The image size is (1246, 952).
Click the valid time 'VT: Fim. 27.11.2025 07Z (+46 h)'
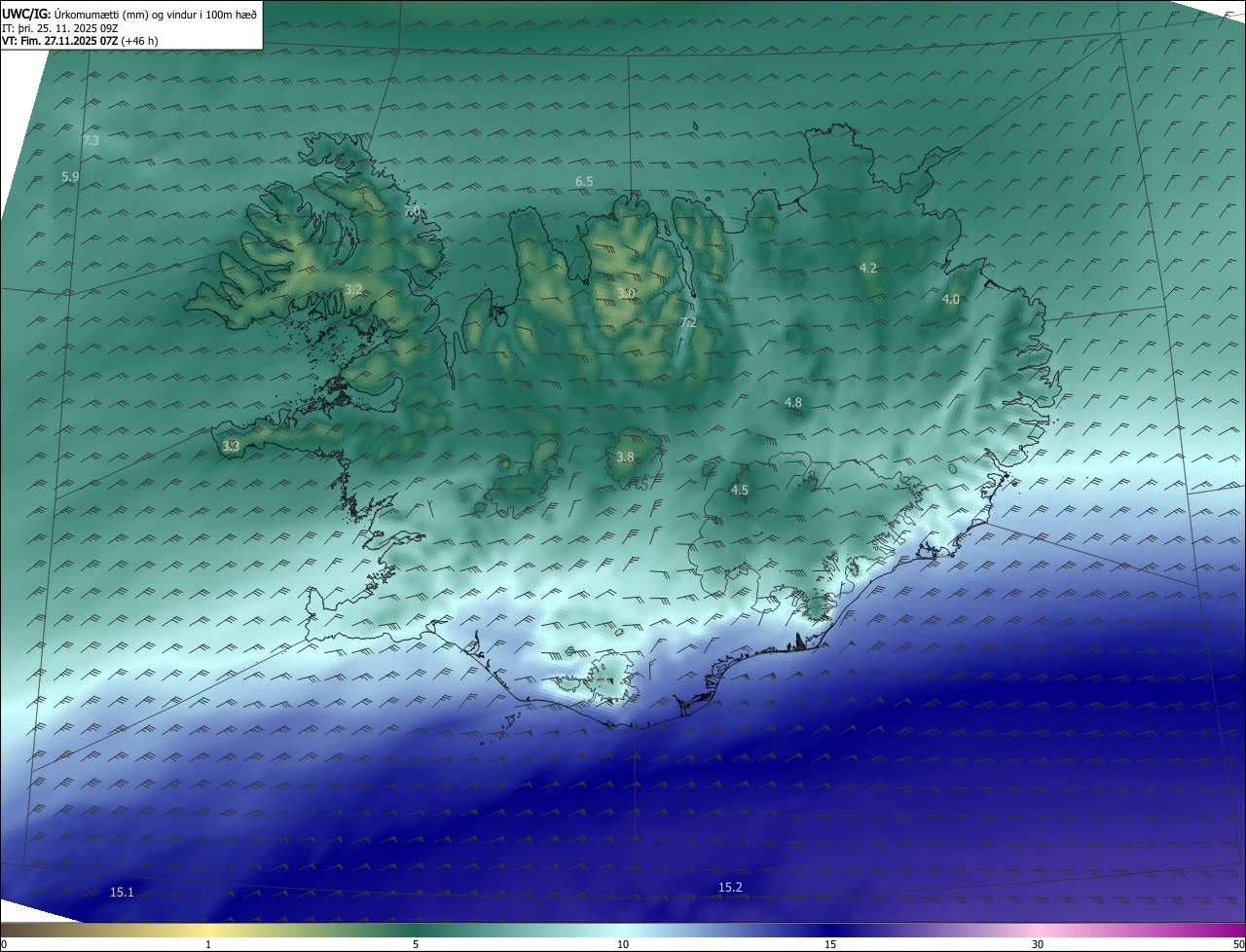click(x=81, y=41)
